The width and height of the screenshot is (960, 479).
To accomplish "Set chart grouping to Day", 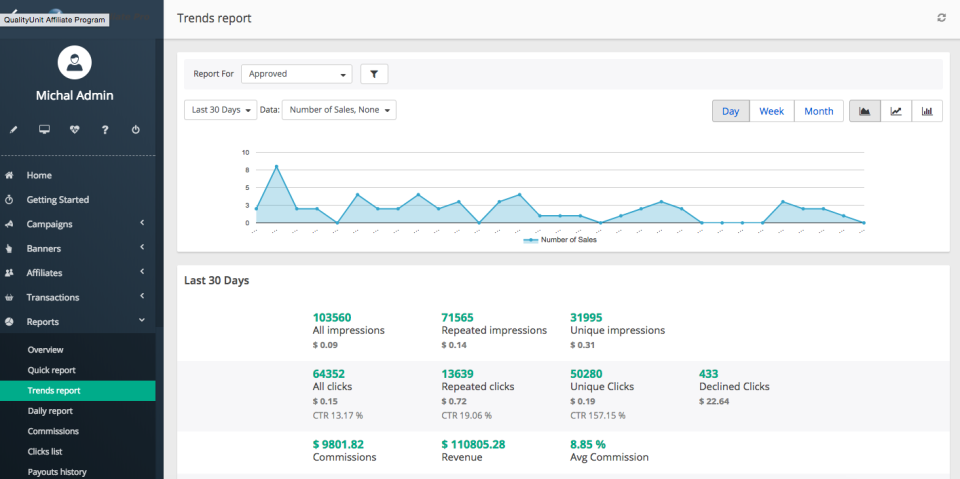I will tap(731, 111).
